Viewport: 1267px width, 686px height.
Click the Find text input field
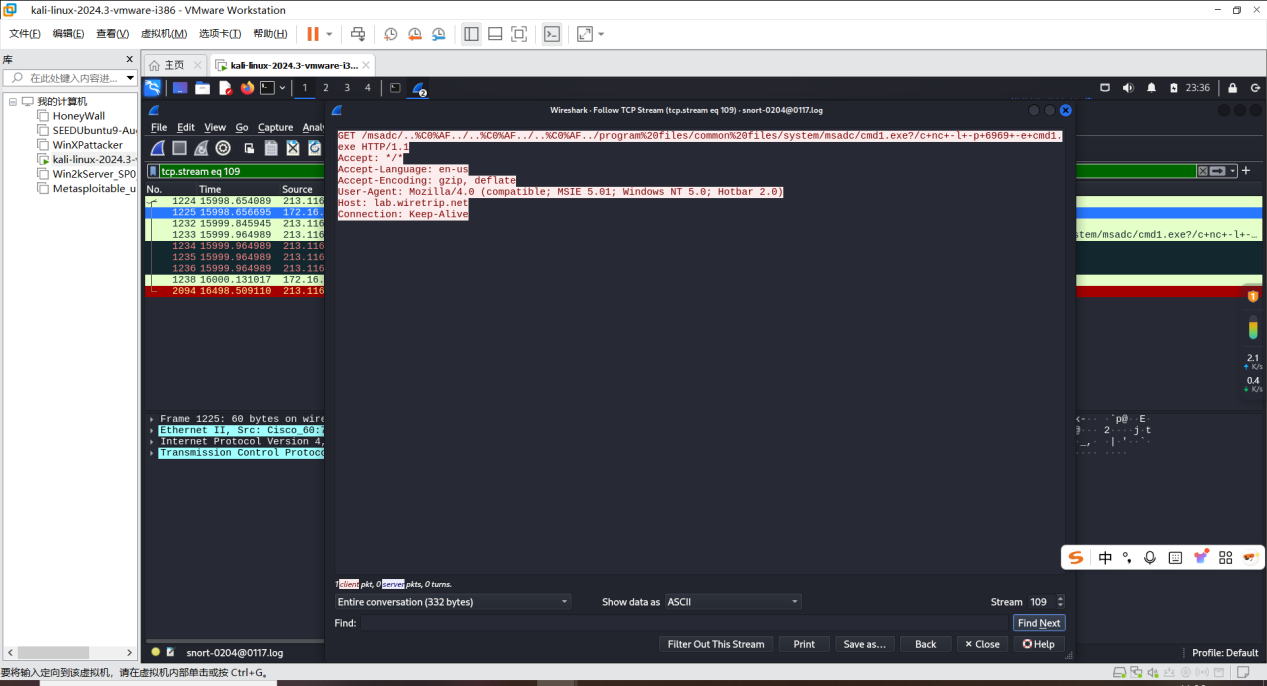point(685,623)
